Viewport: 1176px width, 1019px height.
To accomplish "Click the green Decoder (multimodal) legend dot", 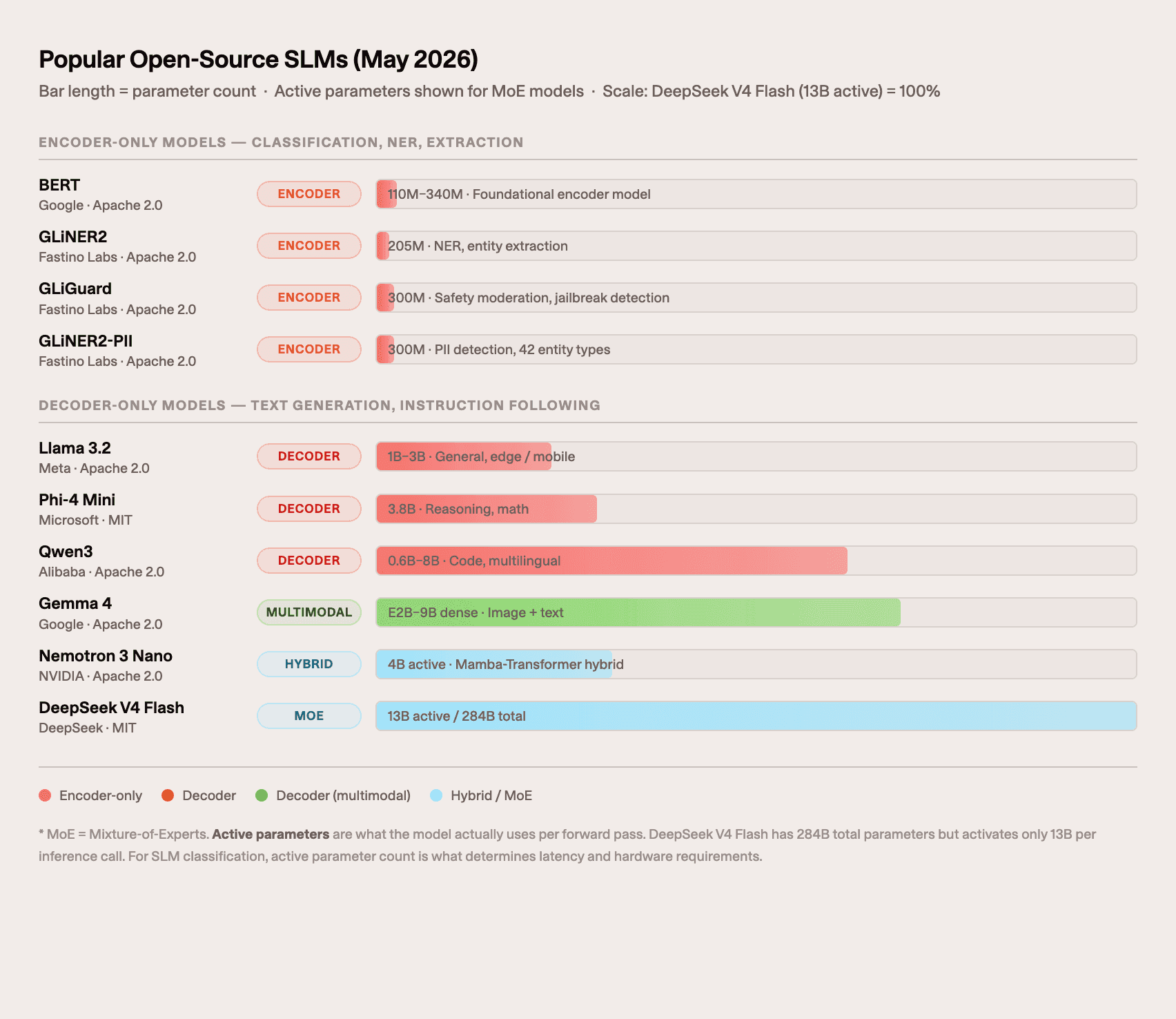I will 262,795.
